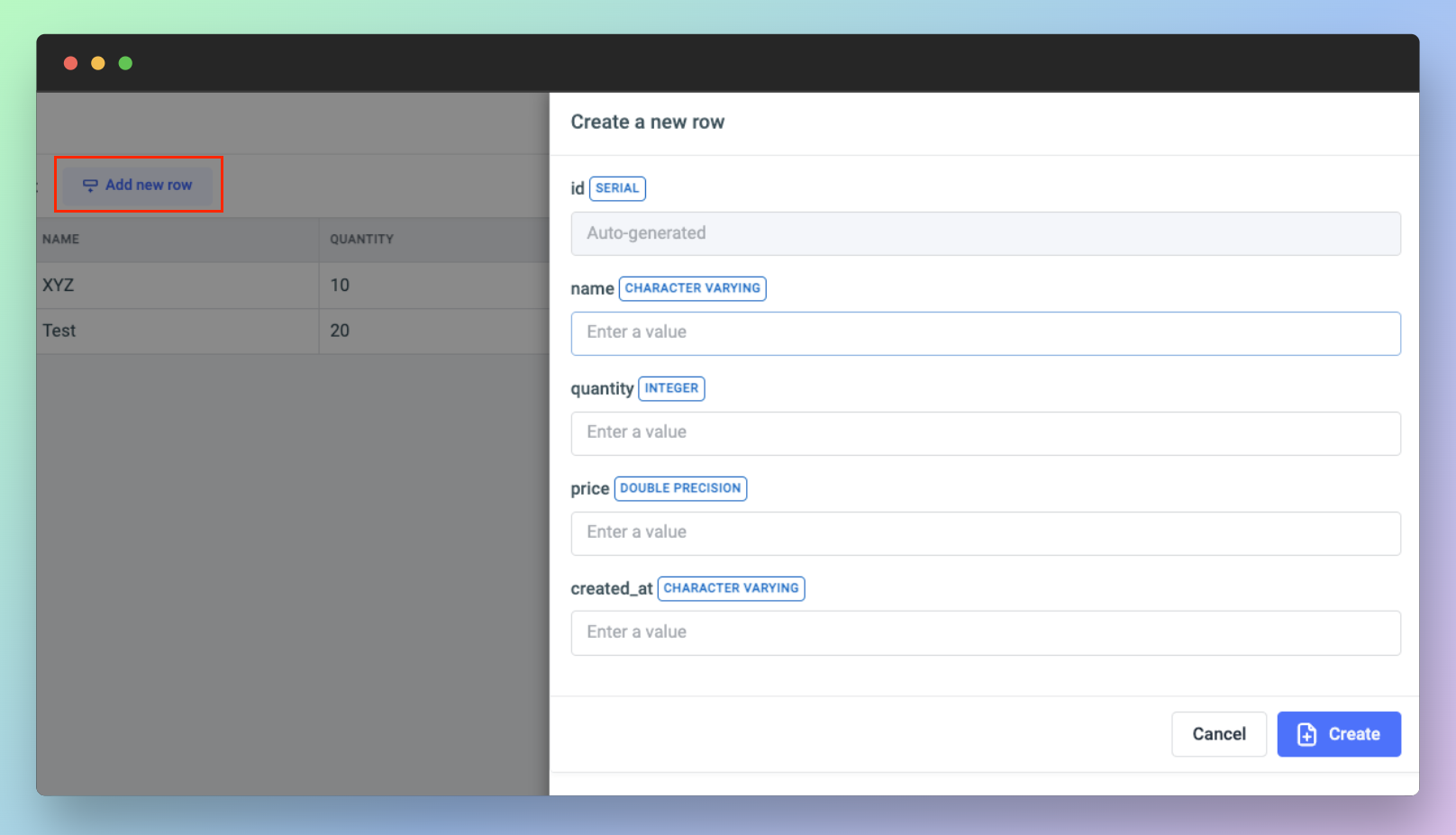The image size is (1456, 835).
Task: Click the NAME column header
Action: click(x=61, y=240)
